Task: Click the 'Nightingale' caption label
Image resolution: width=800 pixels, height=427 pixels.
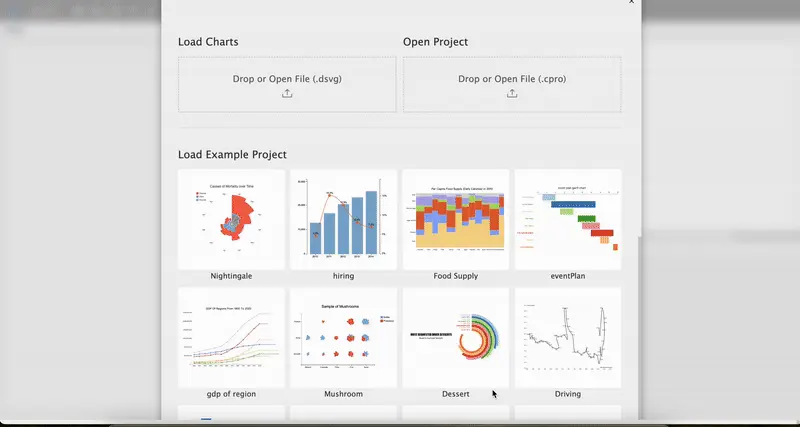Action: [x=231, y=276]
